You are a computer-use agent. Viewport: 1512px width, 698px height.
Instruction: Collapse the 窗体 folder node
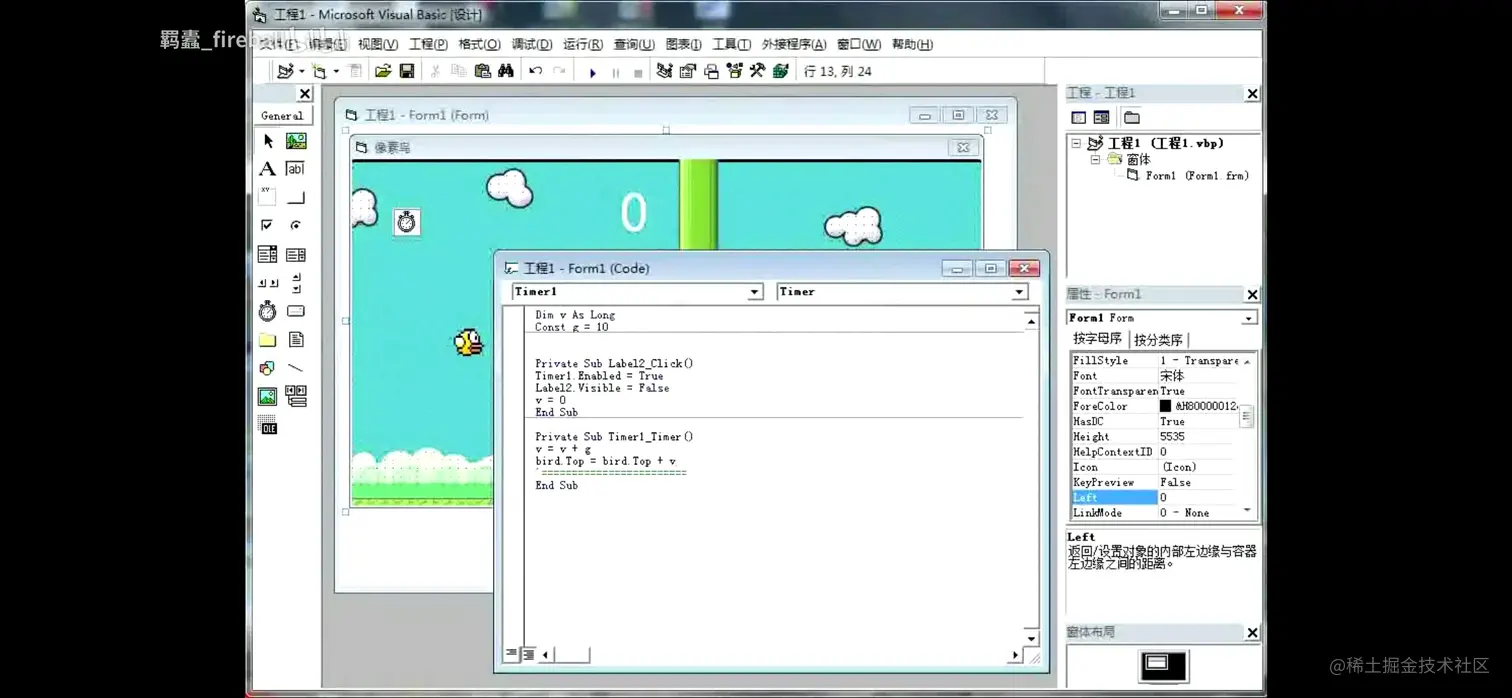pyautogui.click(x=1095, y=160)
